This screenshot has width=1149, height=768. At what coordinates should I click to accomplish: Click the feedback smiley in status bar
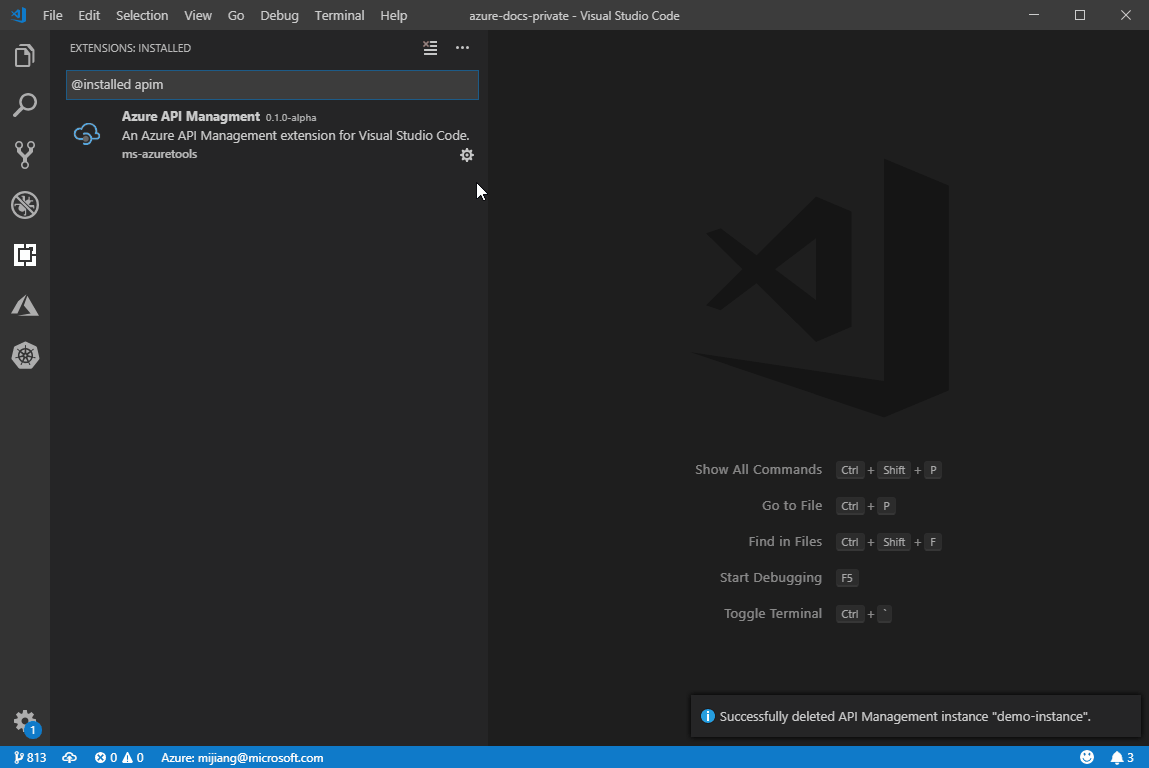pyautogui.click(x=1087, y=758)
